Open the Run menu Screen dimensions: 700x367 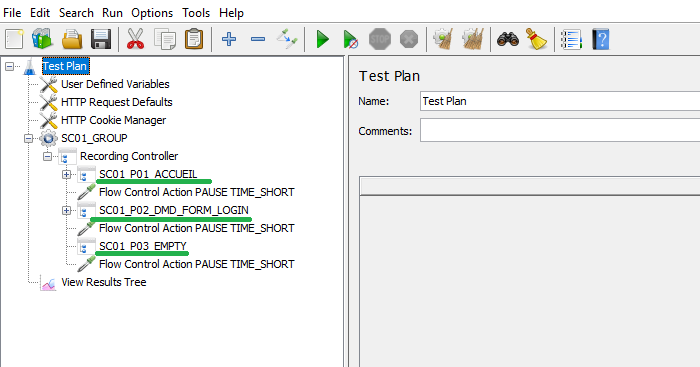pyautogui.click(x=112, y=13)
